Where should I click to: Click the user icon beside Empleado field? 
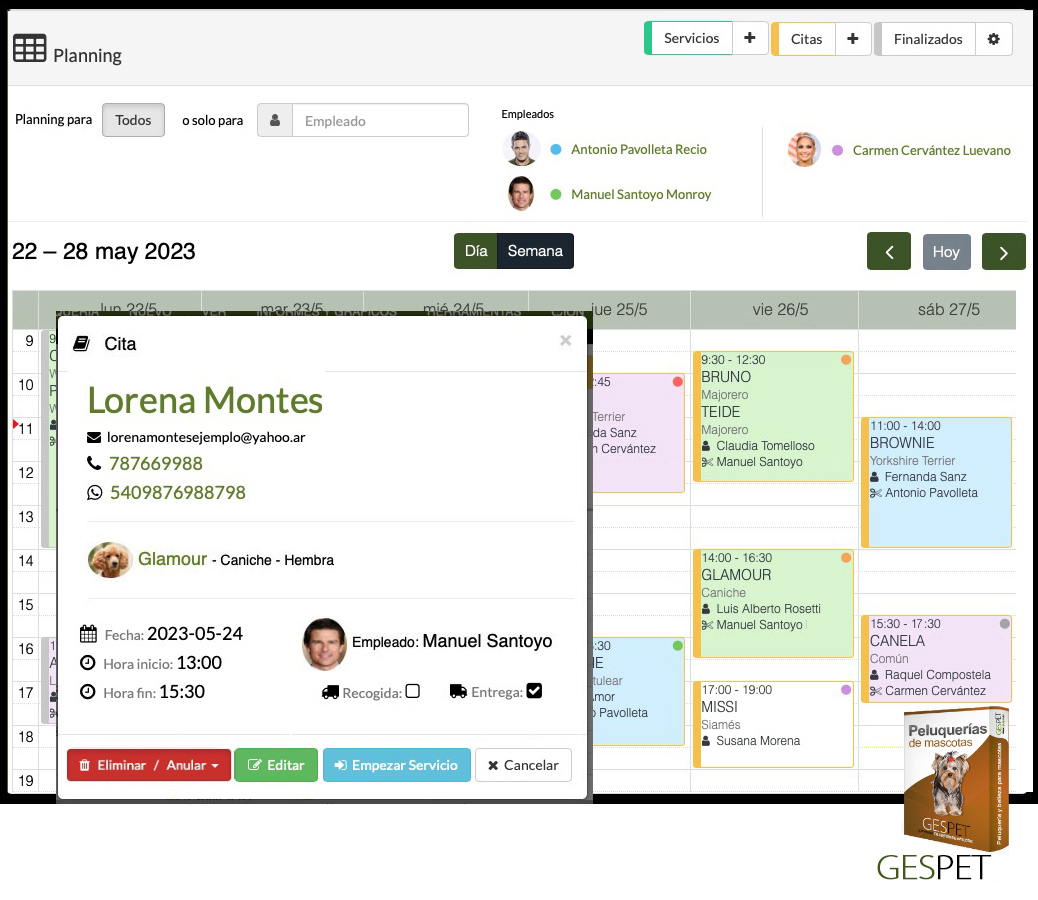[x=275, y=121]
